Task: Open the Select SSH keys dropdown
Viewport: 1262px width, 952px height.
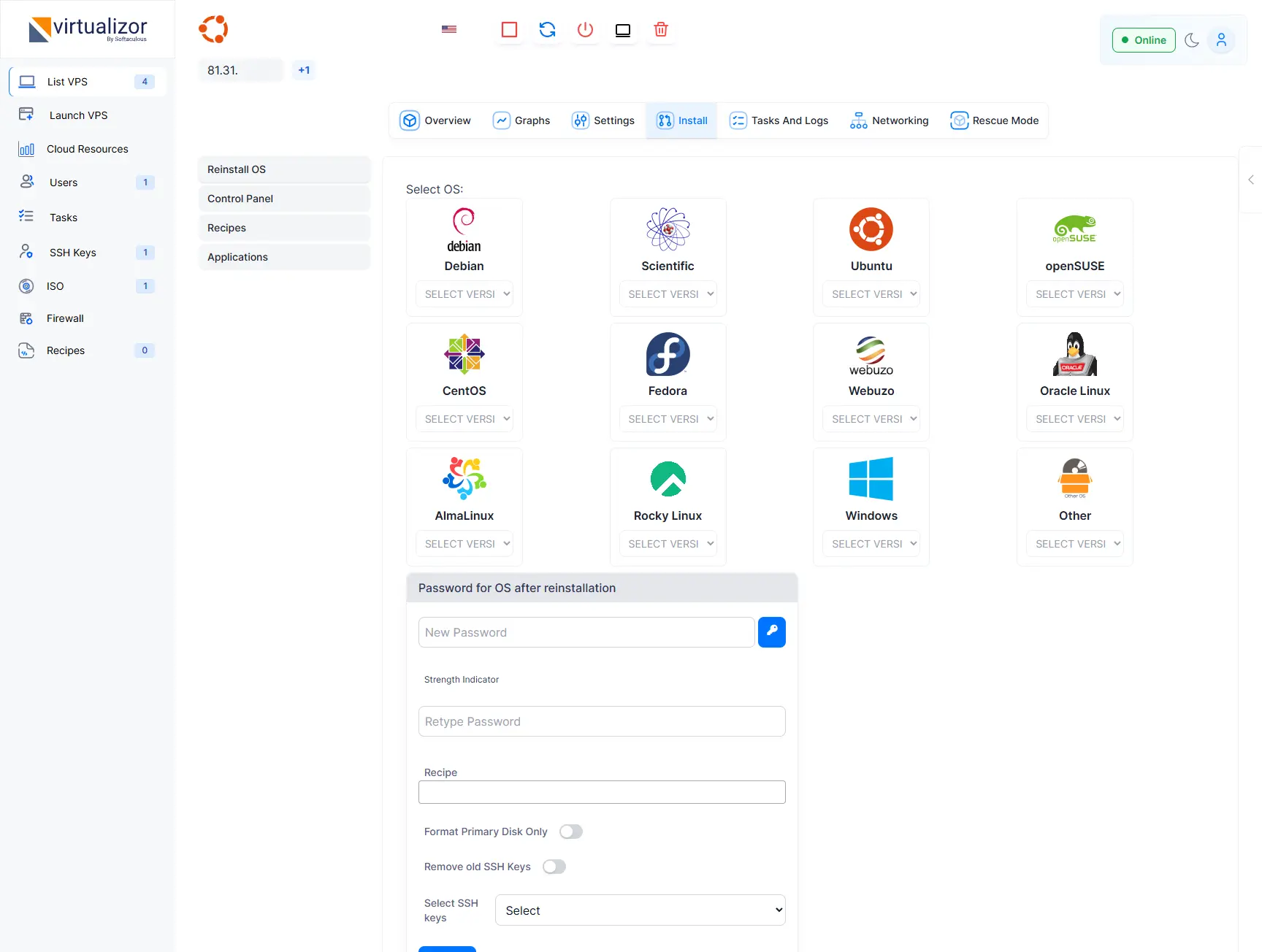Action: tap(640, 910)
